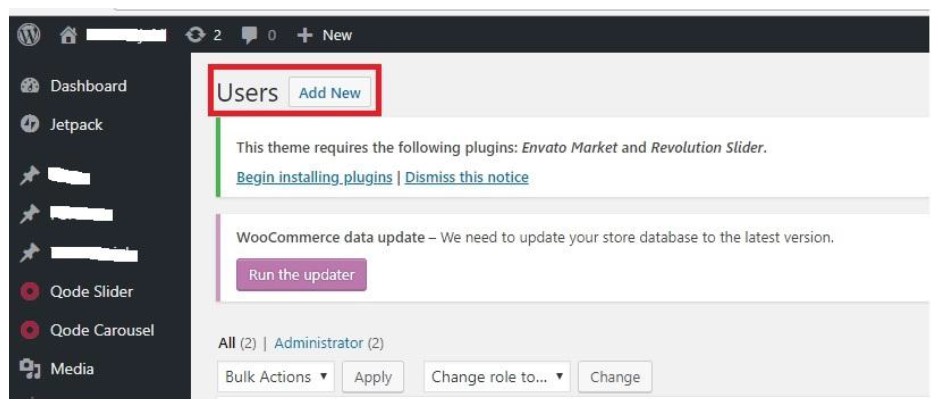Open the site home icon
Image resolution: width=939 pixels, height=409 pixels.
[68, 35]
